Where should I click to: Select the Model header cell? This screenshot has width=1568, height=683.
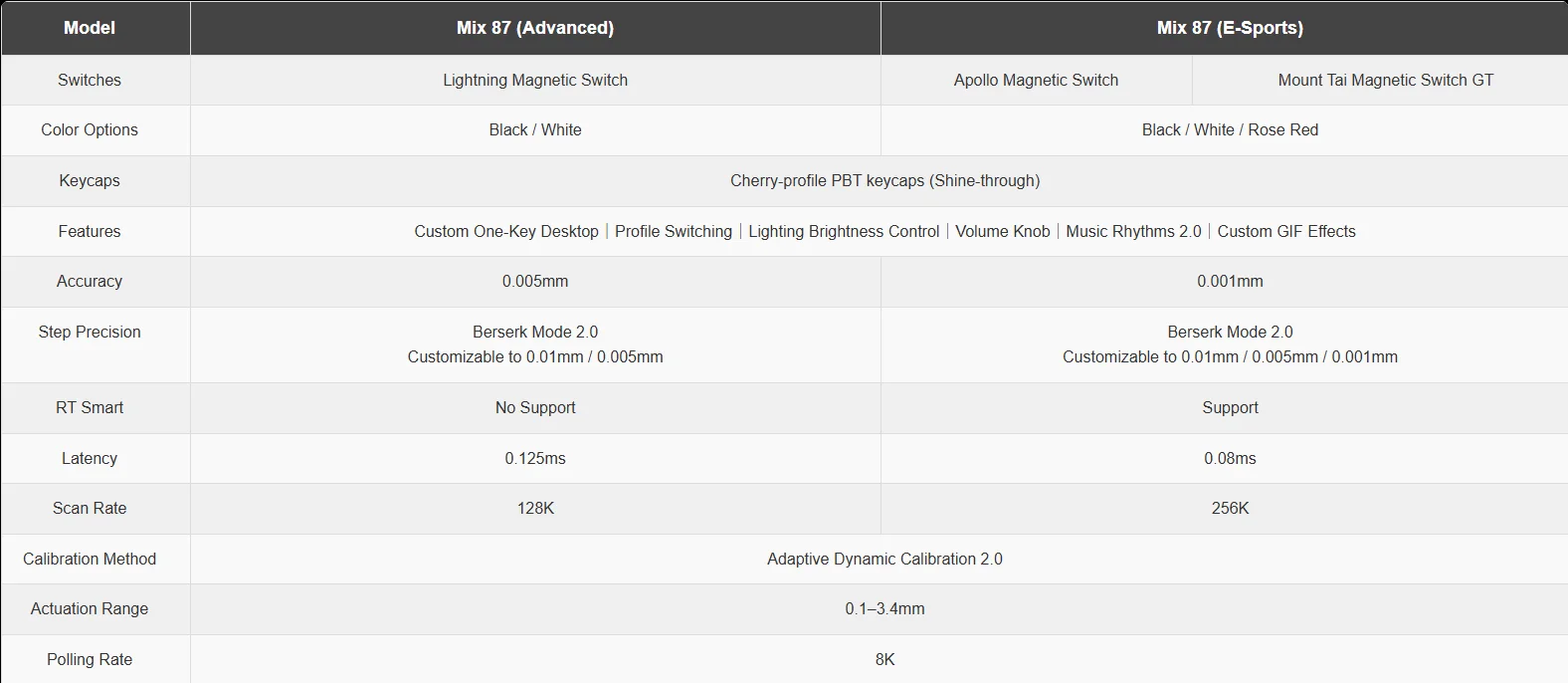90,28
